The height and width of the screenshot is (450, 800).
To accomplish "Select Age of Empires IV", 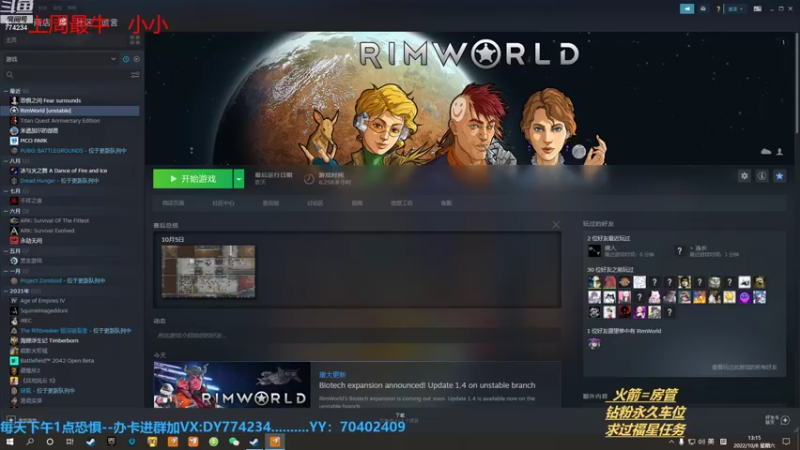I will coord(42,301).
